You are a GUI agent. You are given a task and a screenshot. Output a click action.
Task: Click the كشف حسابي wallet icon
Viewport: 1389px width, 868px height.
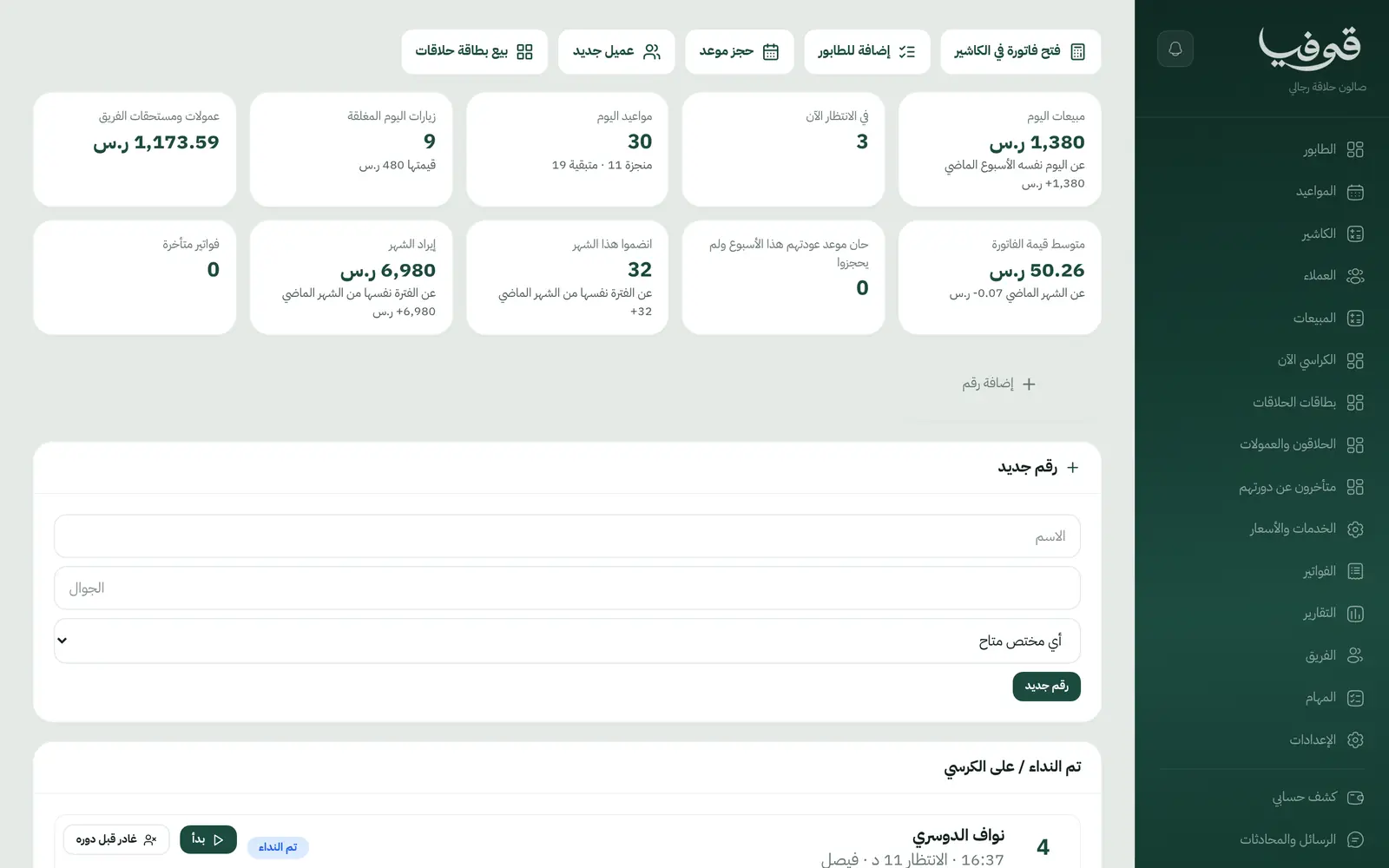[x=1355, y=797]
